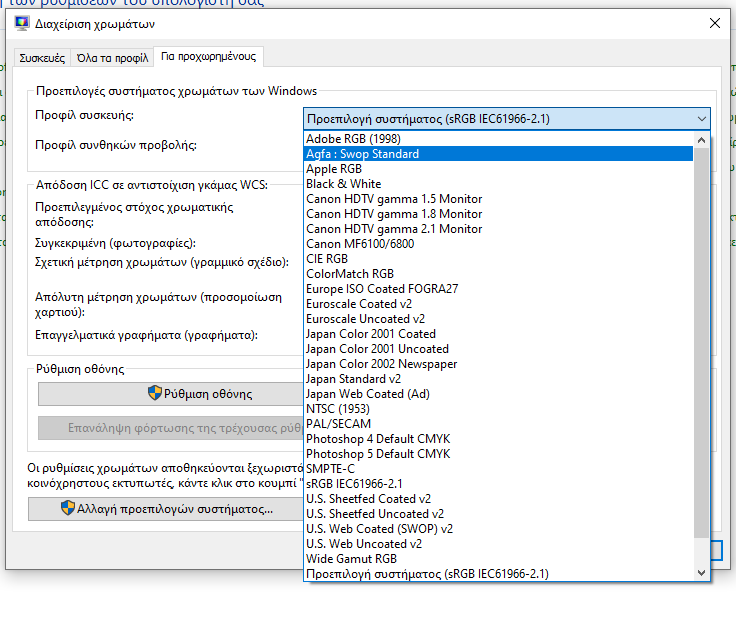Pick Apple RGB from the profile list
Viewport: 736px width, 619px height.
coord(499,169)
